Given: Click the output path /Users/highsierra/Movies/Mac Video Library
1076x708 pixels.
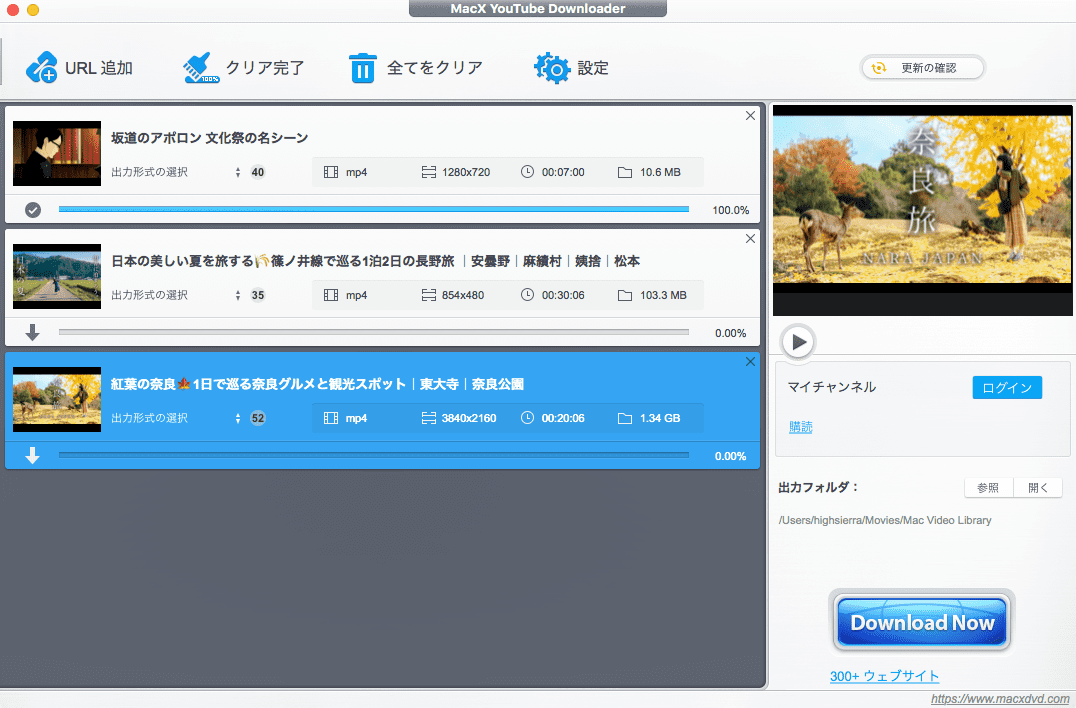Looking at the screenshot, I should 885,520.
